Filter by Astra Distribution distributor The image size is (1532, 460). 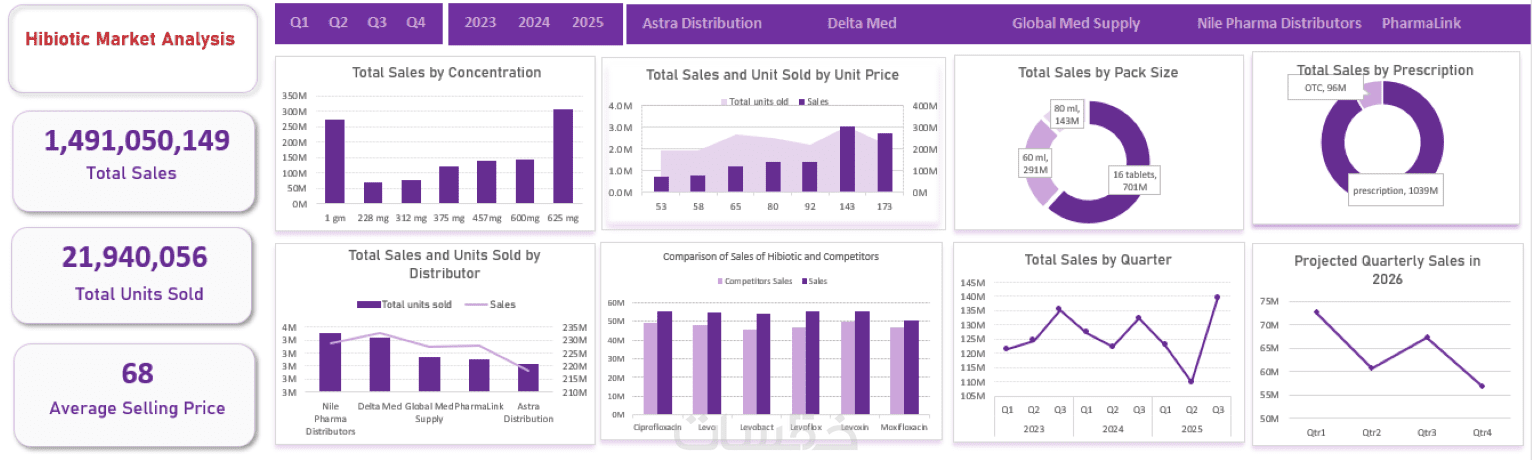click(702, 23)
